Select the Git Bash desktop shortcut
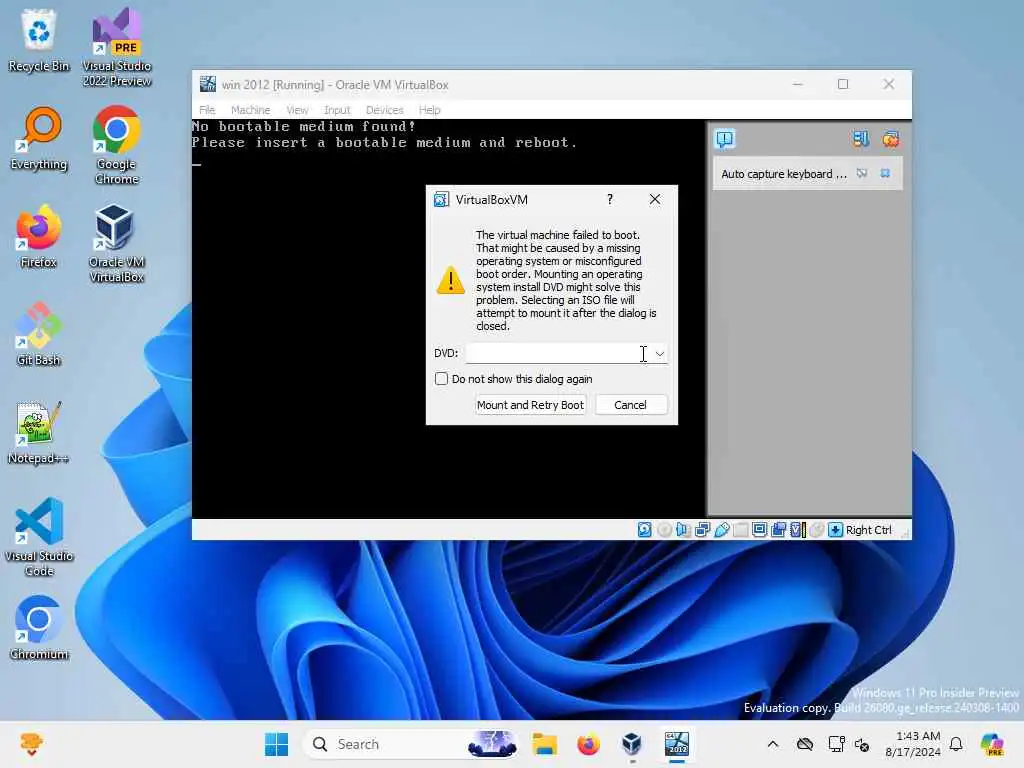1024x768 pixels. 39,335
